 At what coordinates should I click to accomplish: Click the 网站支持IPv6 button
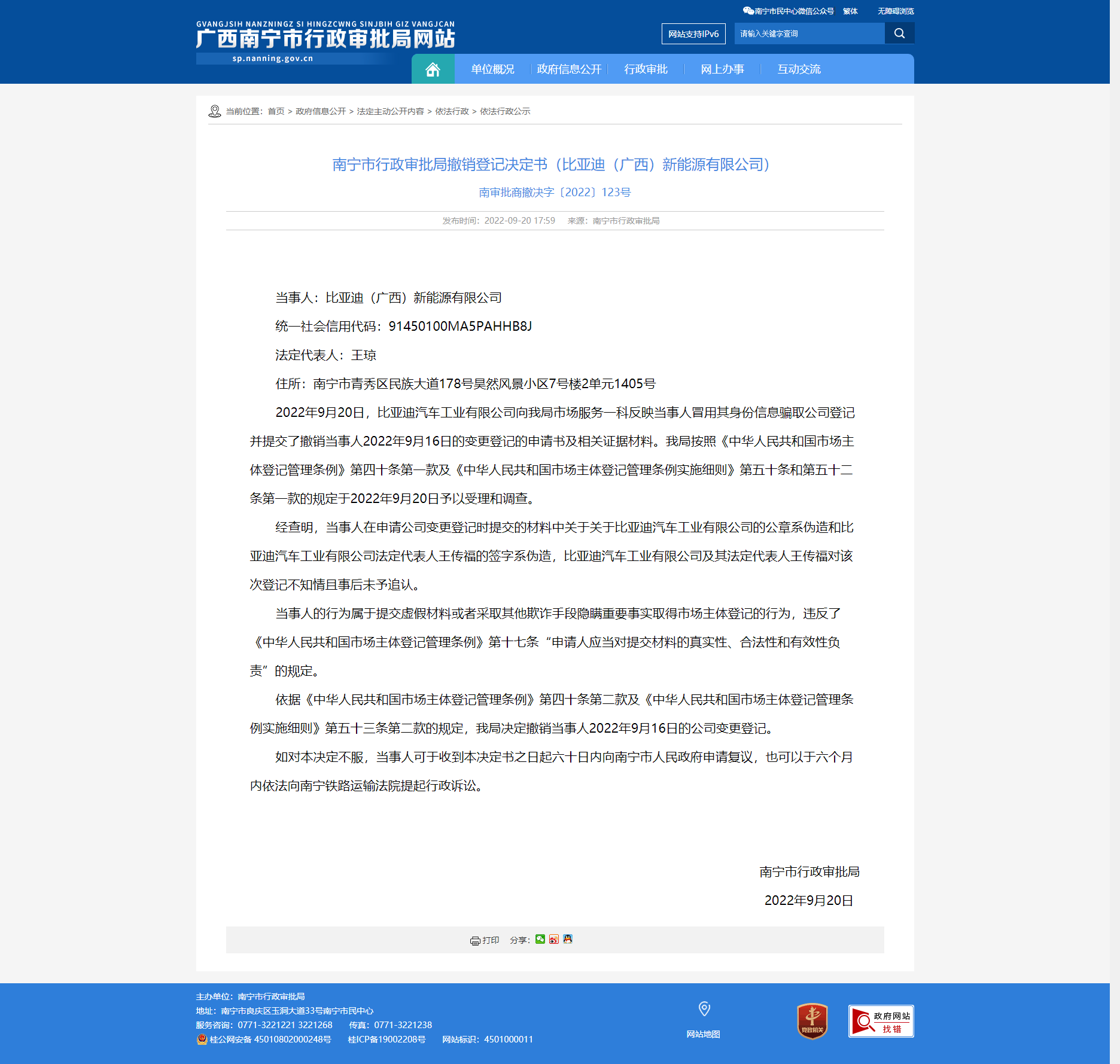pos(693,33)
